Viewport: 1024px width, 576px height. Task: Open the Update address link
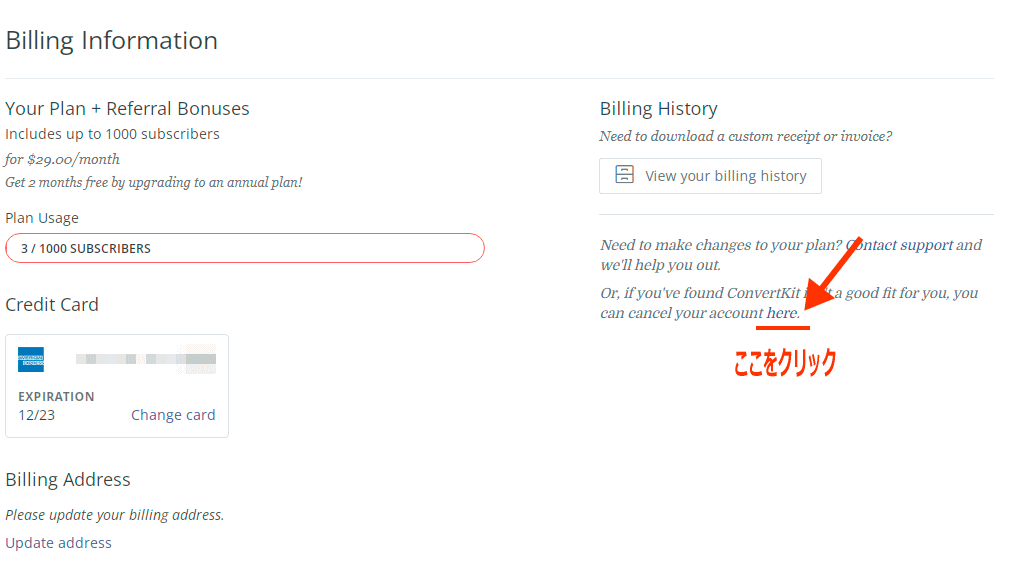58,543
